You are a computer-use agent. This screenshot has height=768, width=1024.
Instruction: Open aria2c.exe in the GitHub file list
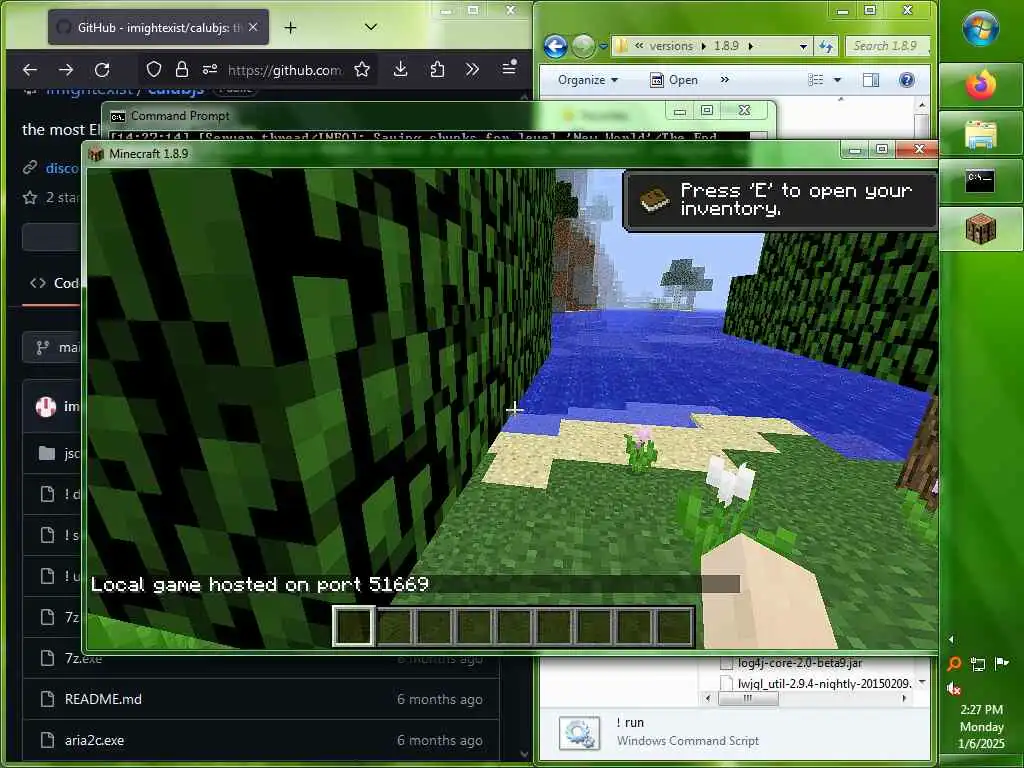(94, 741)
